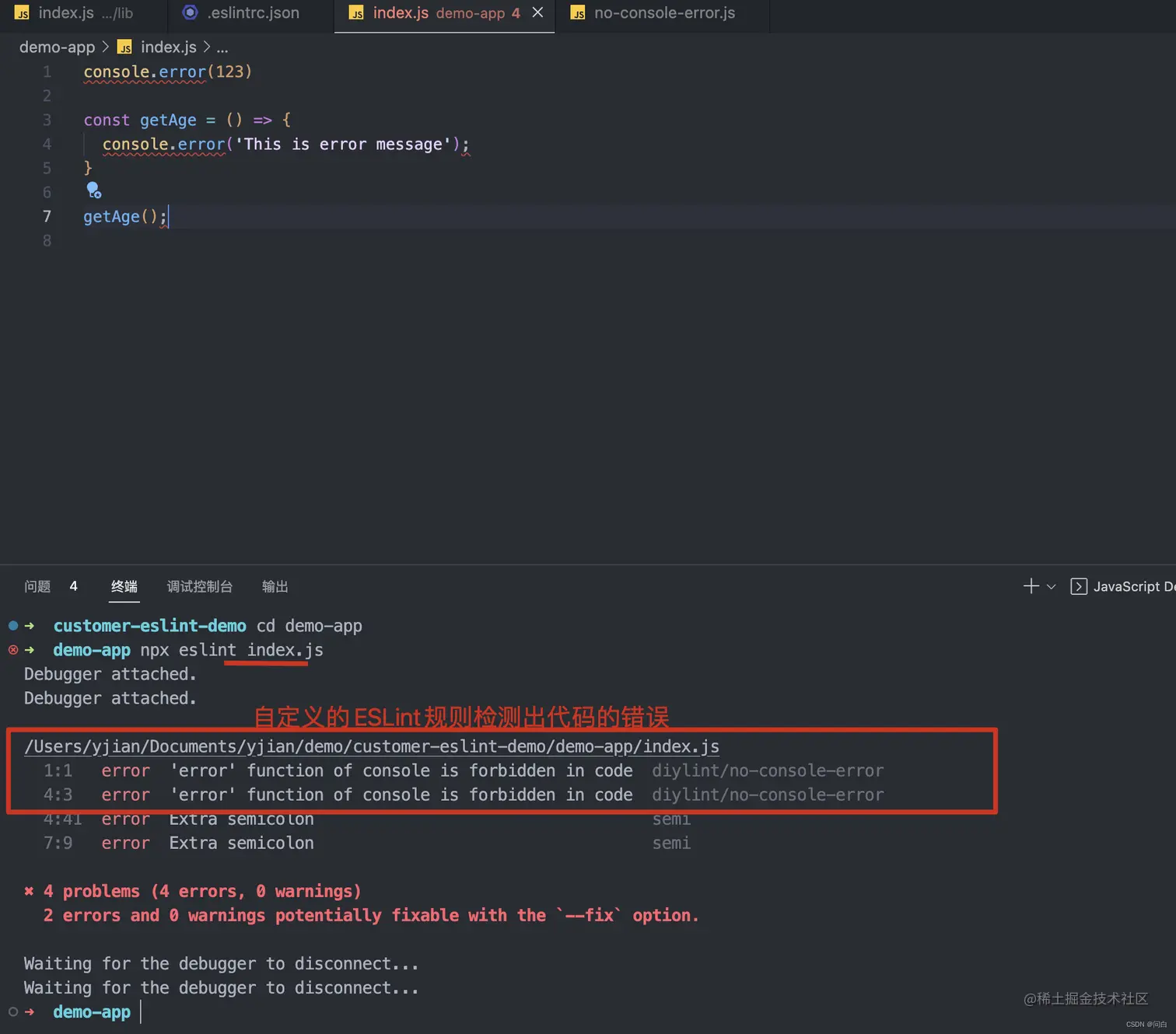Click the 'This is error message' string
Viewport: 1176px width, 1034px height.
point(343,144)
